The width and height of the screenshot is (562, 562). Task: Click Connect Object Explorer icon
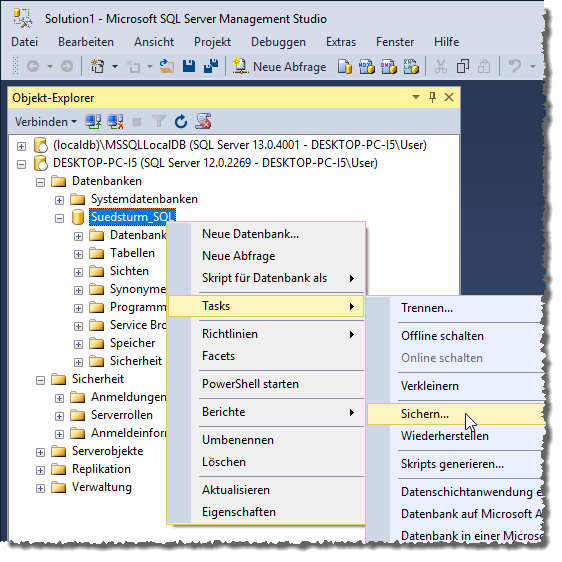point(93,122)
